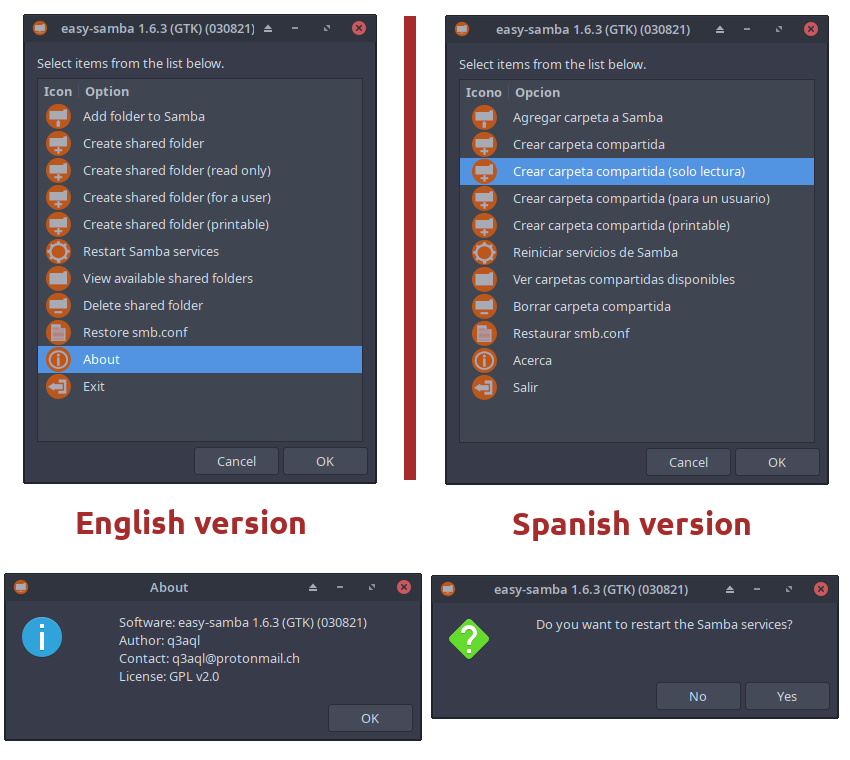Click the file icon beside Restore smb.conf
The image size is (850, 760).
[x=58, y=333]
